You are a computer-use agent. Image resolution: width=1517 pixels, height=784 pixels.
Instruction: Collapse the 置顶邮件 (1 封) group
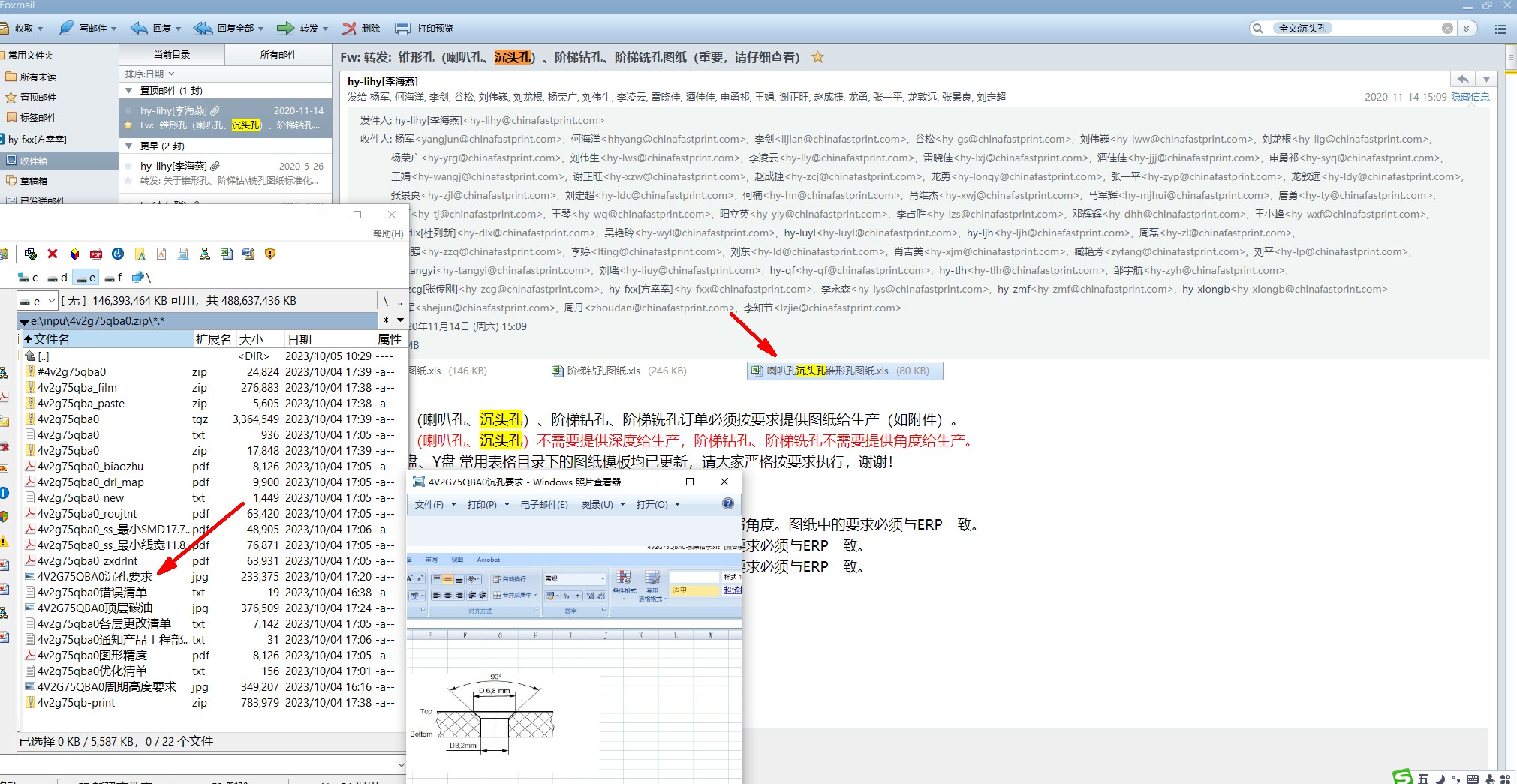128,90
